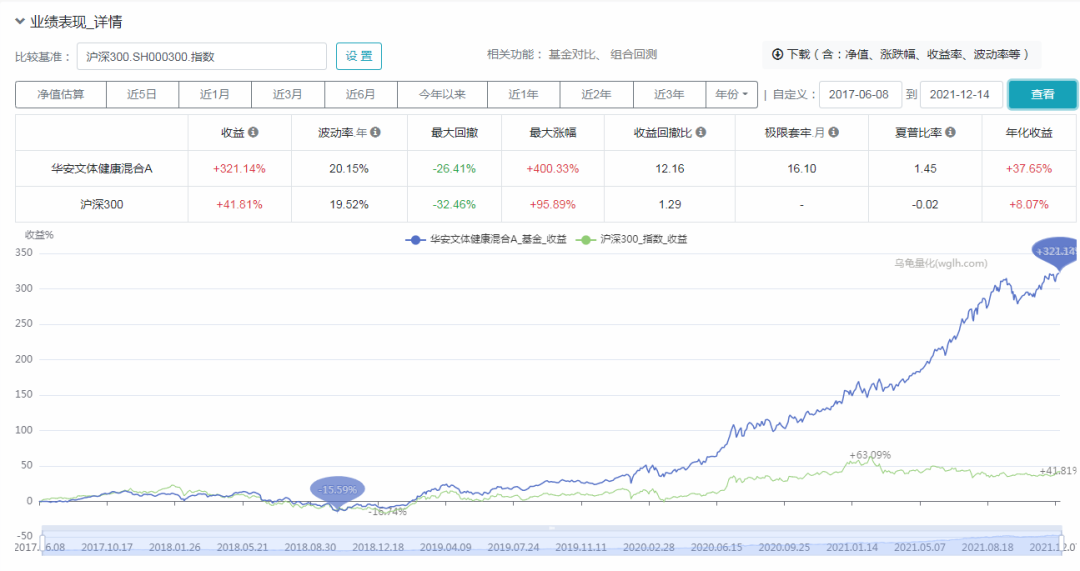Open the 基金对比 link
Viewport: 1080px width, 571px height.
pyautogui.click(x=572, y=54)
